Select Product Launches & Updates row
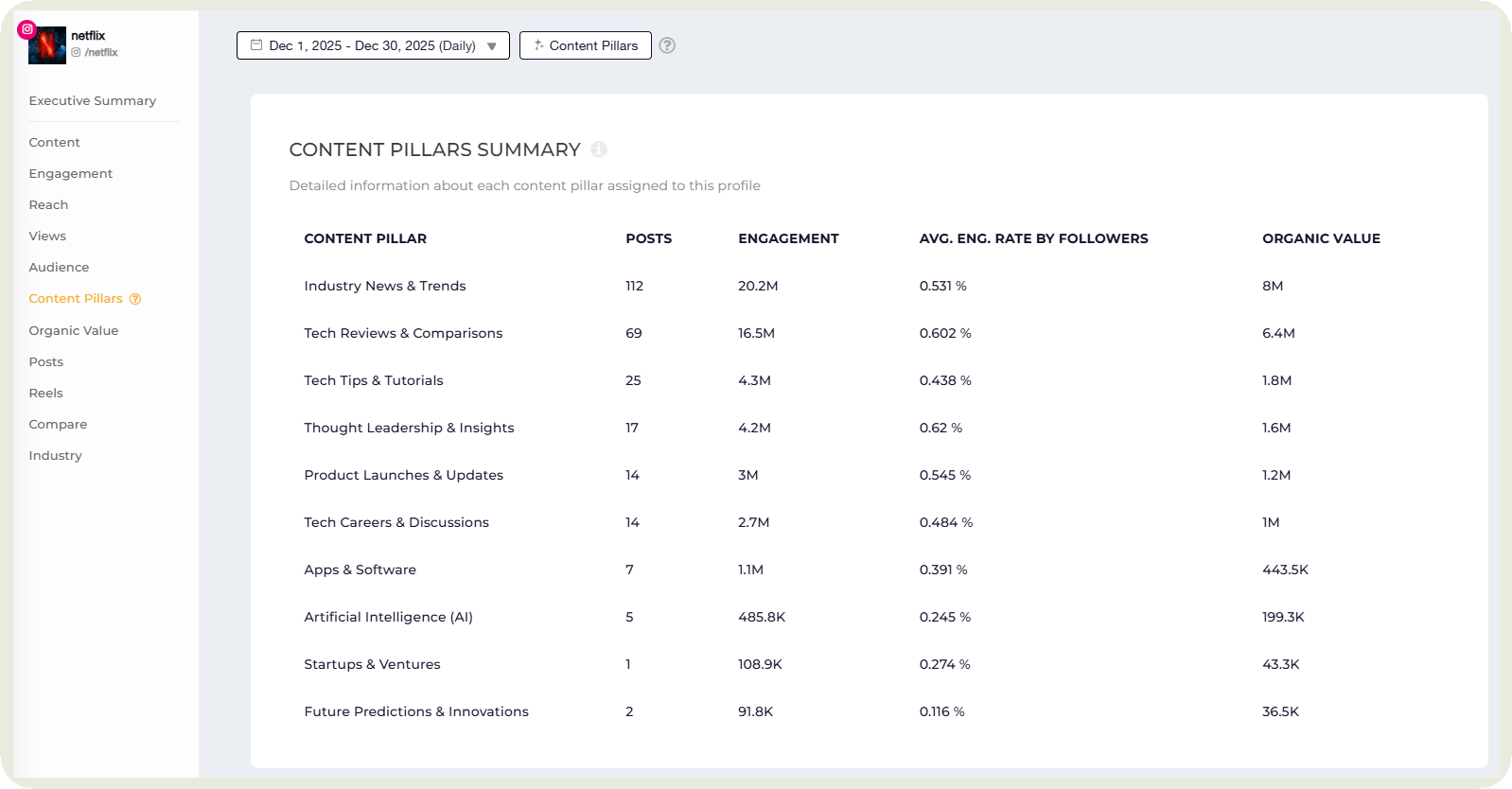Viewport: 1512px width, 789px height. pos(869,475)
